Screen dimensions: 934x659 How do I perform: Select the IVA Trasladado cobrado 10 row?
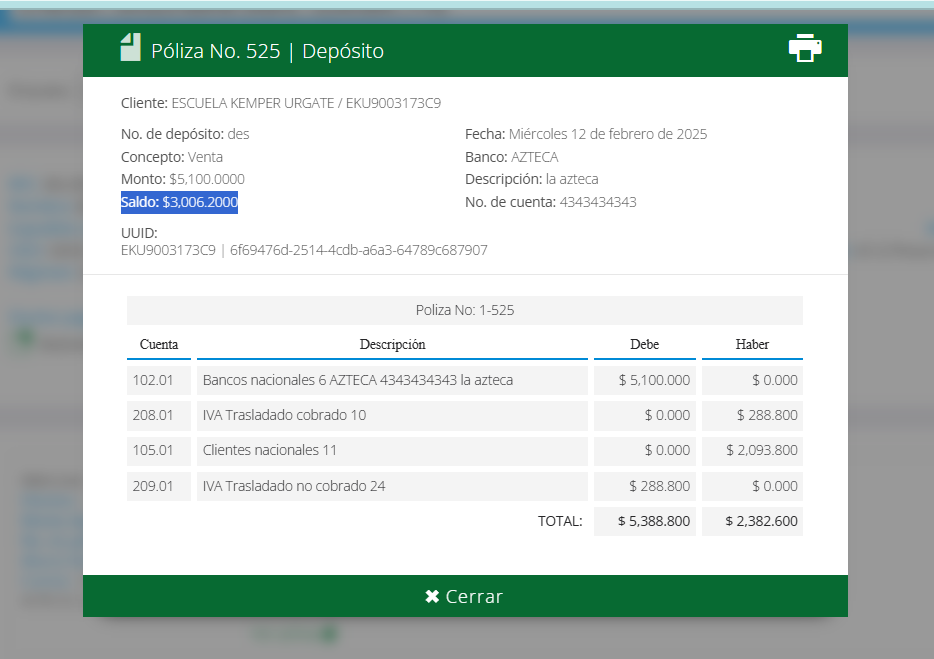coord(284,415)
